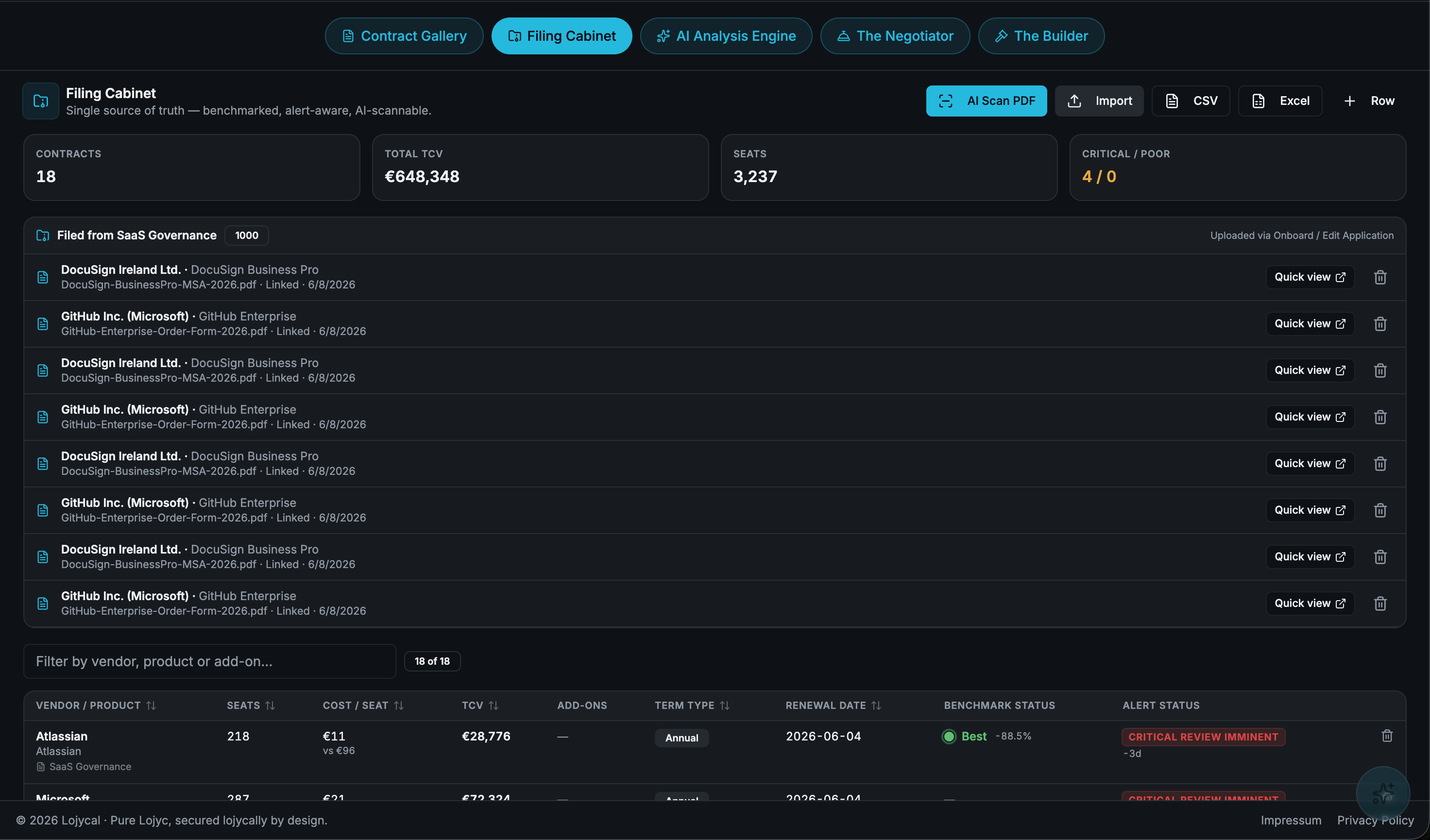Click the Seats 3,237 summary card

point(889,168)
